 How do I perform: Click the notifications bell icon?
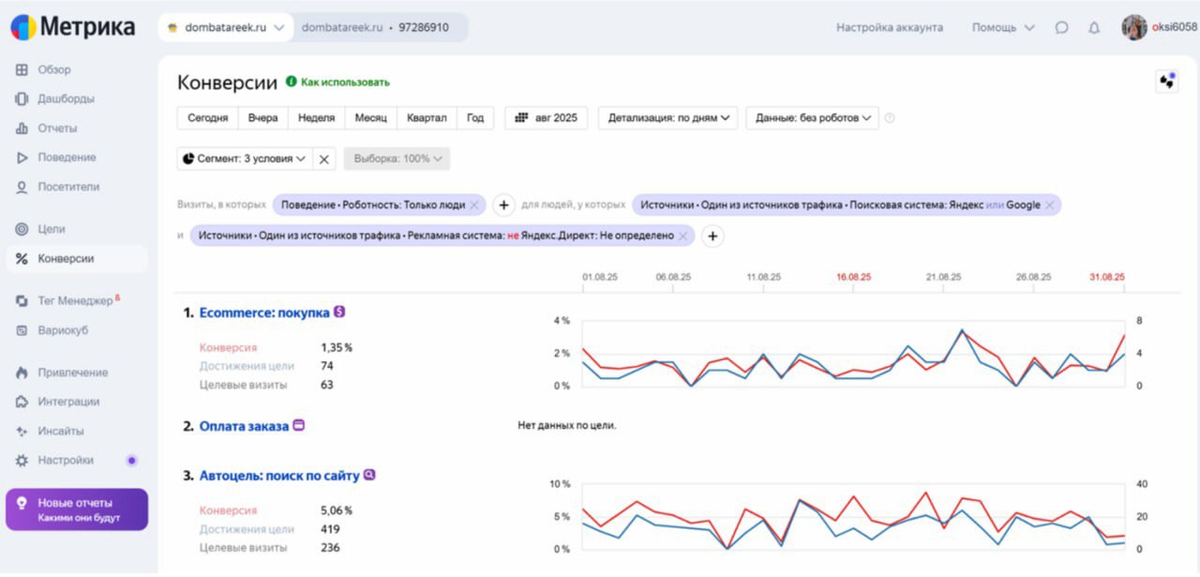coord(1094,28)
